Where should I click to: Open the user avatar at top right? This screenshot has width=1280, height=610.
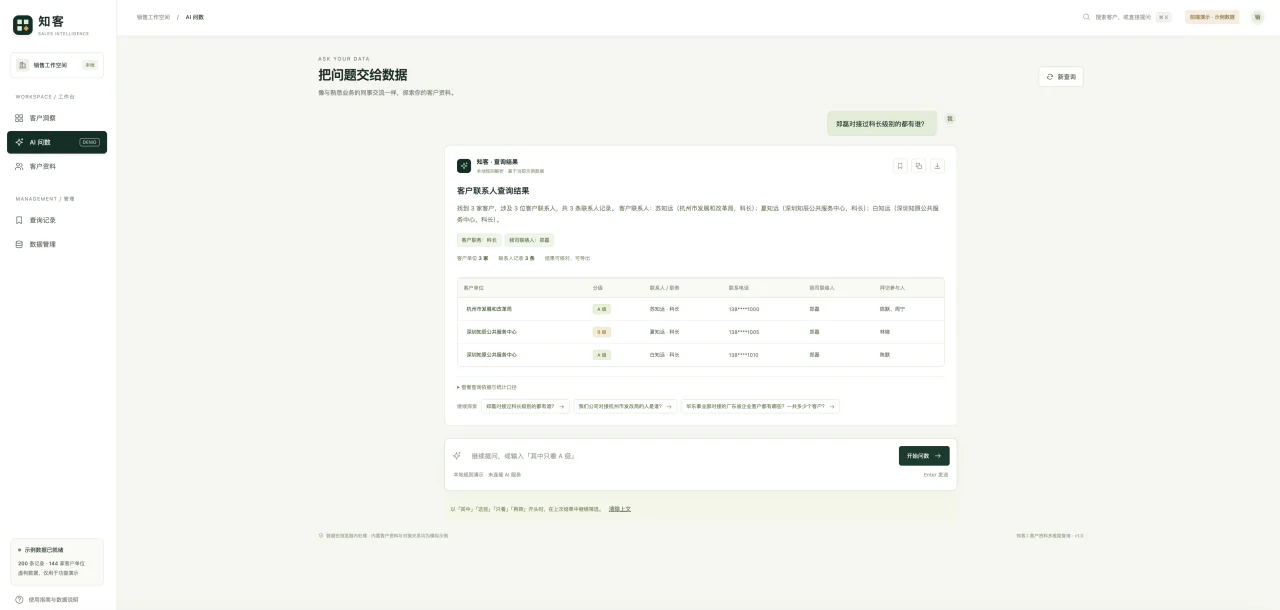1257,17
